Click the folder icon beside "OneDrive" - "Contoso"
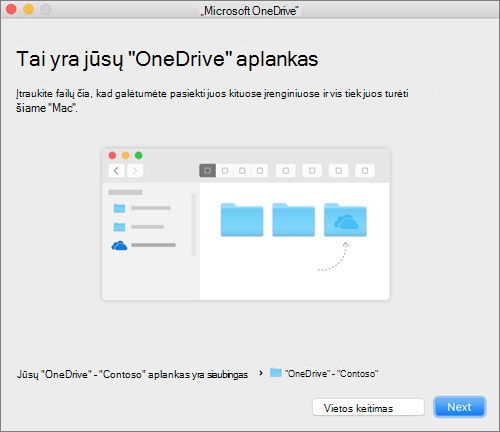Viewport: 500px width, 432px height. tap(276, 373)
